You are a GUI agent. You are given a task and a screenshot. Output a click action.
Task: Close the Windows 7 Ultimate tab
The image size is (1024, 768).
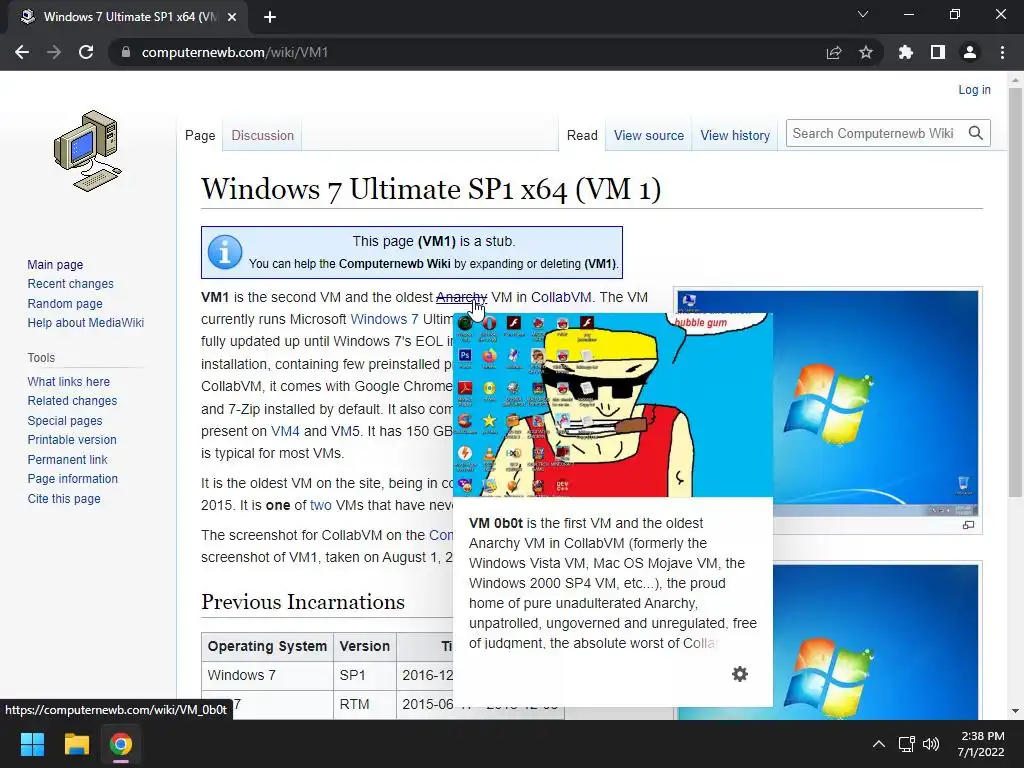[232, 17]
